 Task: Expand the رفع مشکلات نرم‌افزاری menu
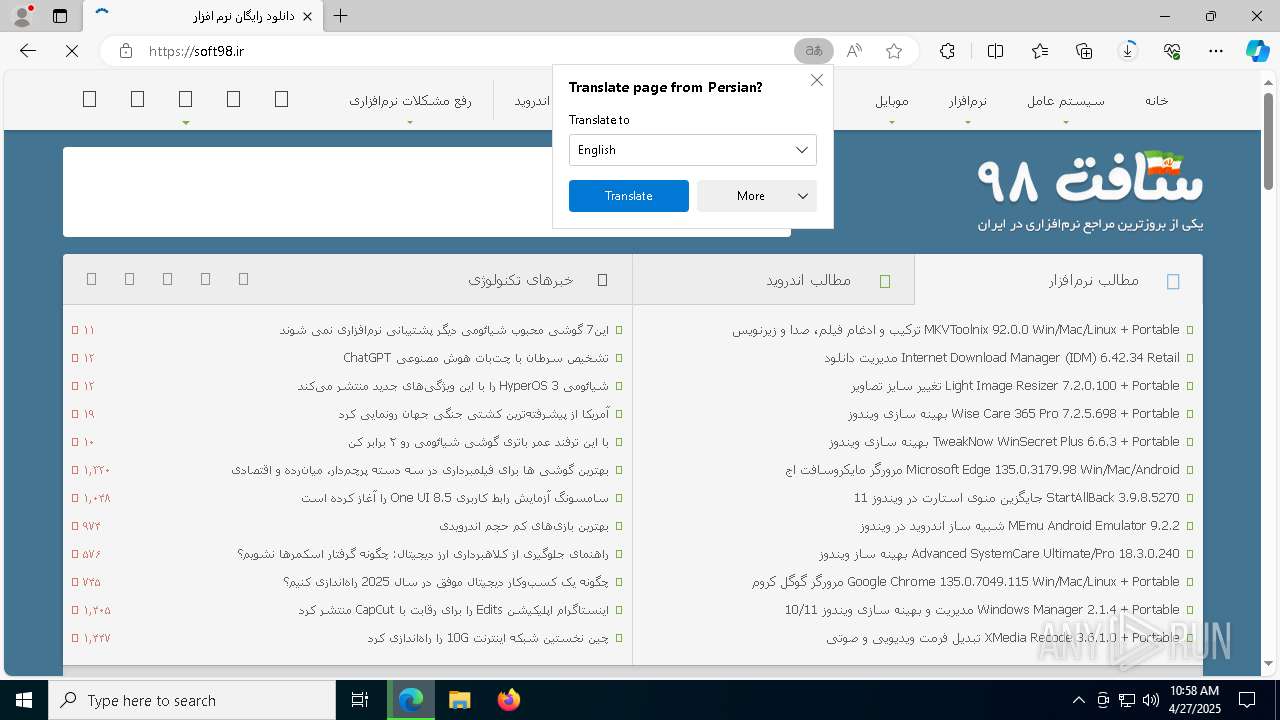pos(410,101)
